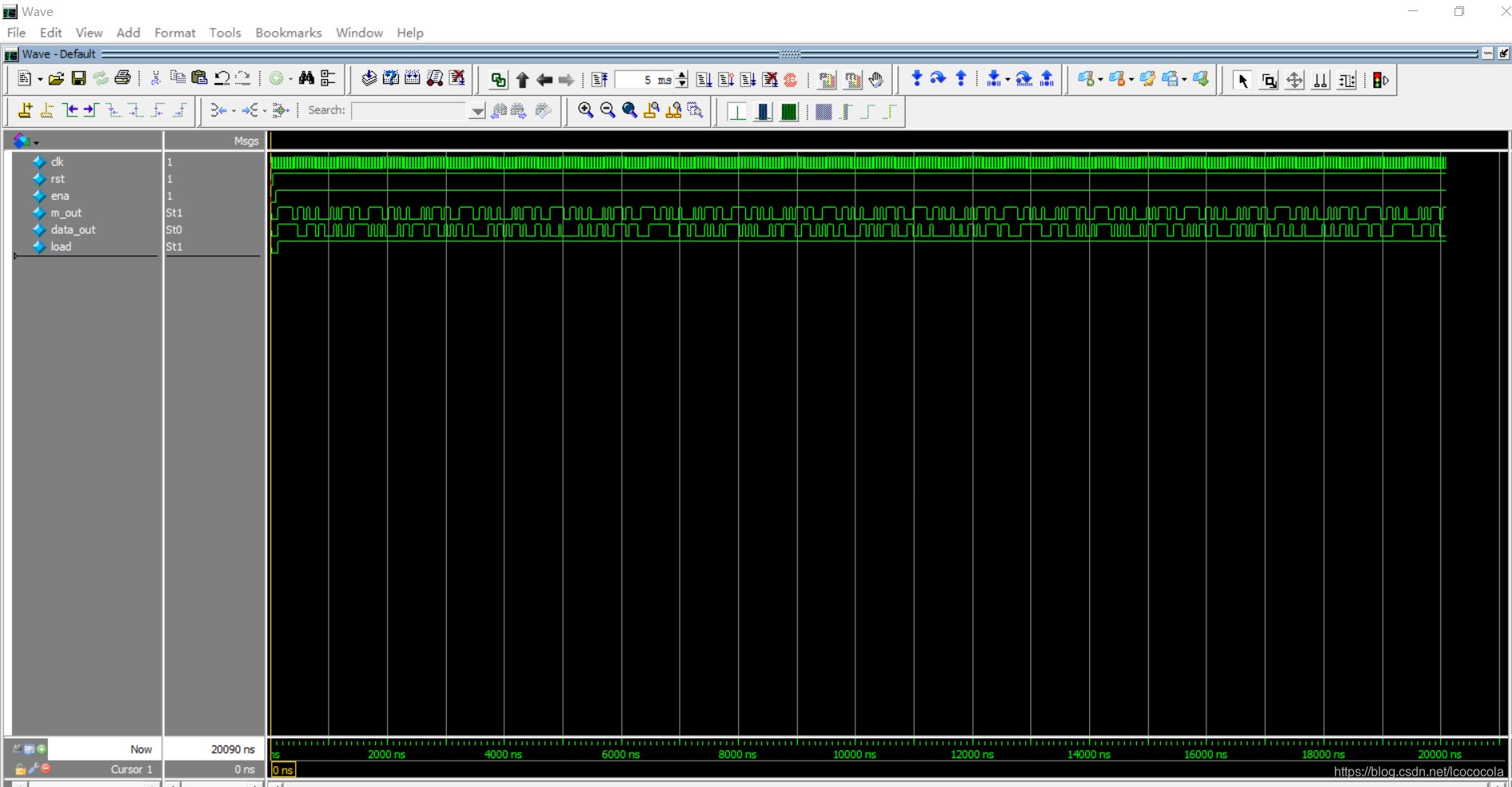Image resolution: width=1512 pixels, height=787 pixels.
Task: Click the run length input field
Action: click(645, 80)
